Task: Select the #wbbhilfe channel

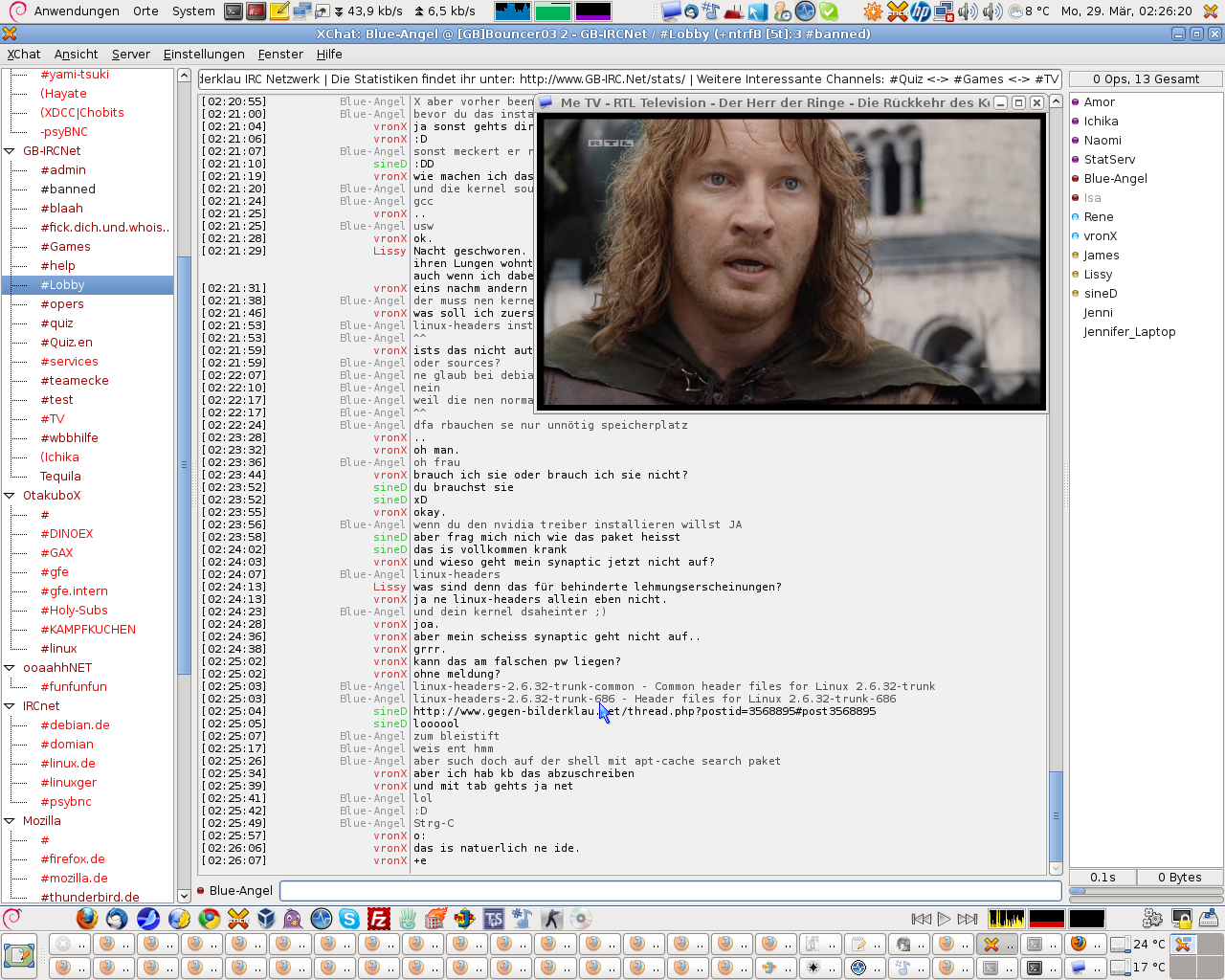Action: coord(69,438)
